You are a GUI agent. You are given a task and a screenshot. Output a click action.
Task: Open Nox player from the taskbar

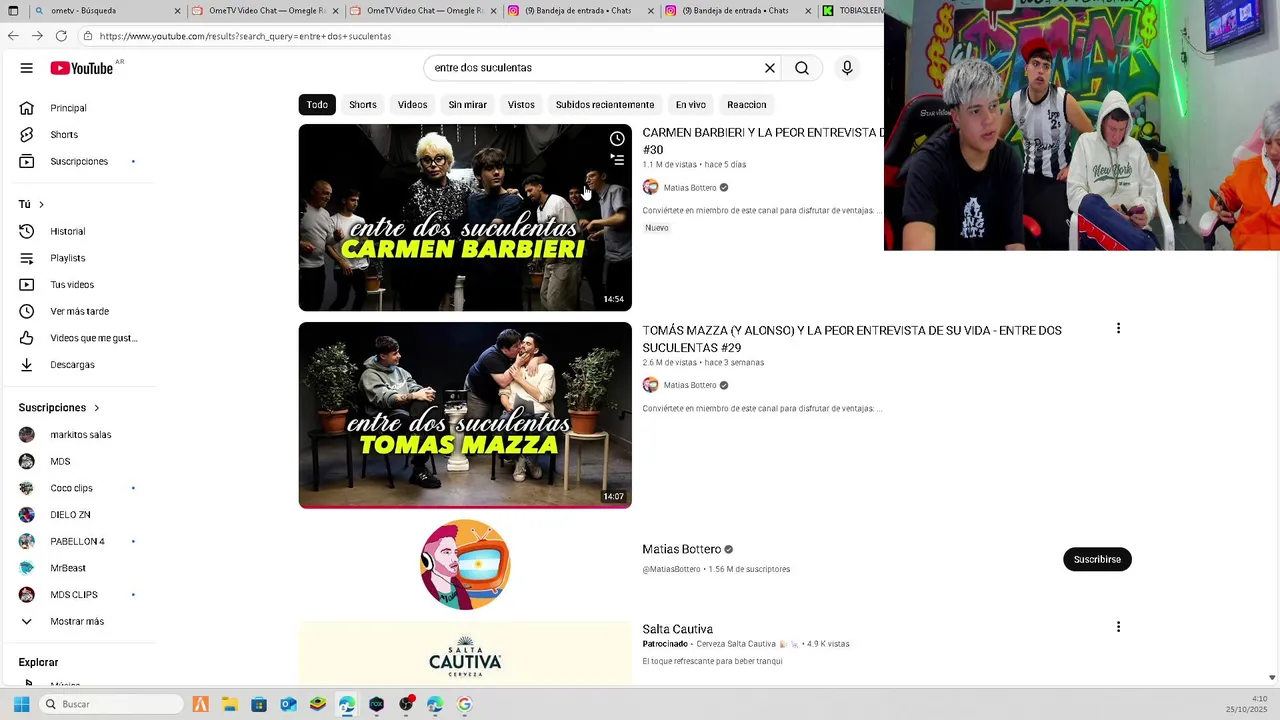[x=377, y=704]
